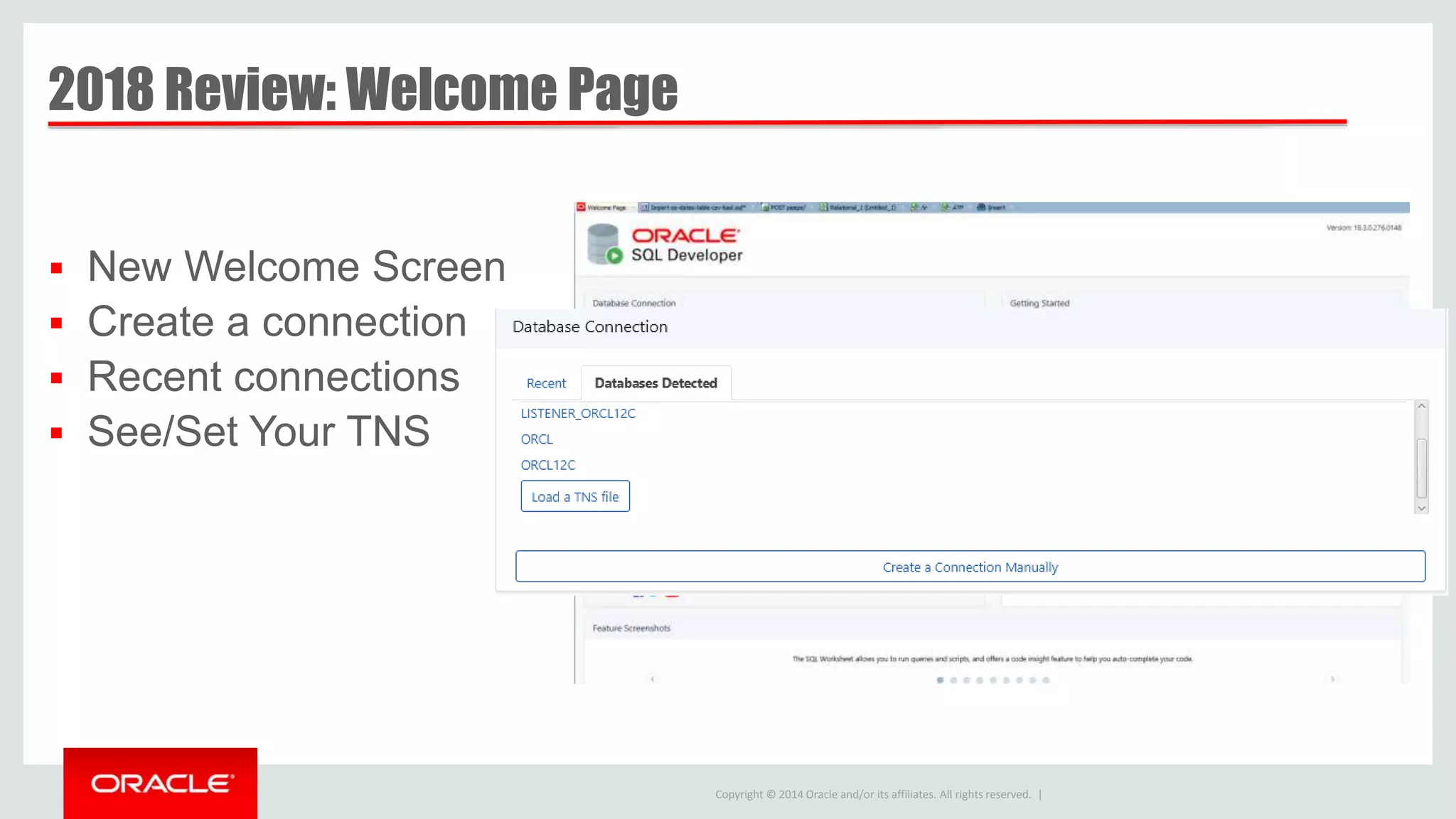Click Create a Connection Manually
This screenshot has width=1456, height=819.
tap(970, 567)
